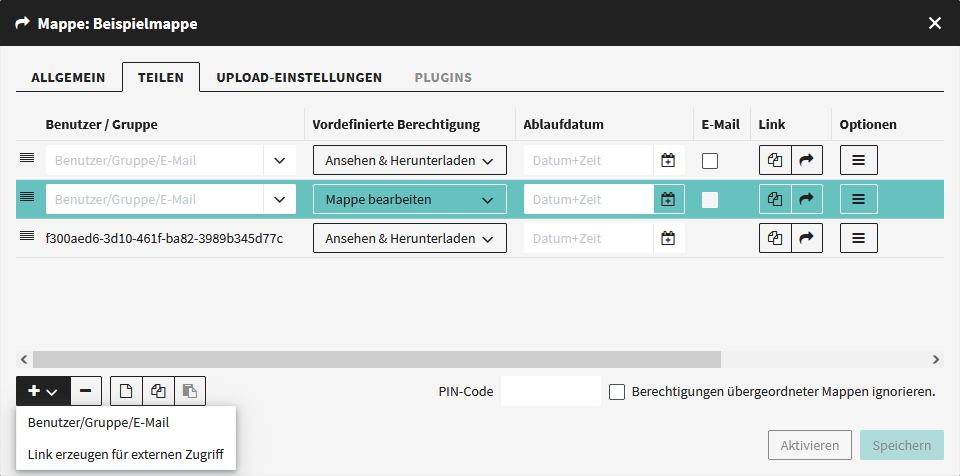
Task: Click the horizontal scrollbar thumb
Action: 377,360
